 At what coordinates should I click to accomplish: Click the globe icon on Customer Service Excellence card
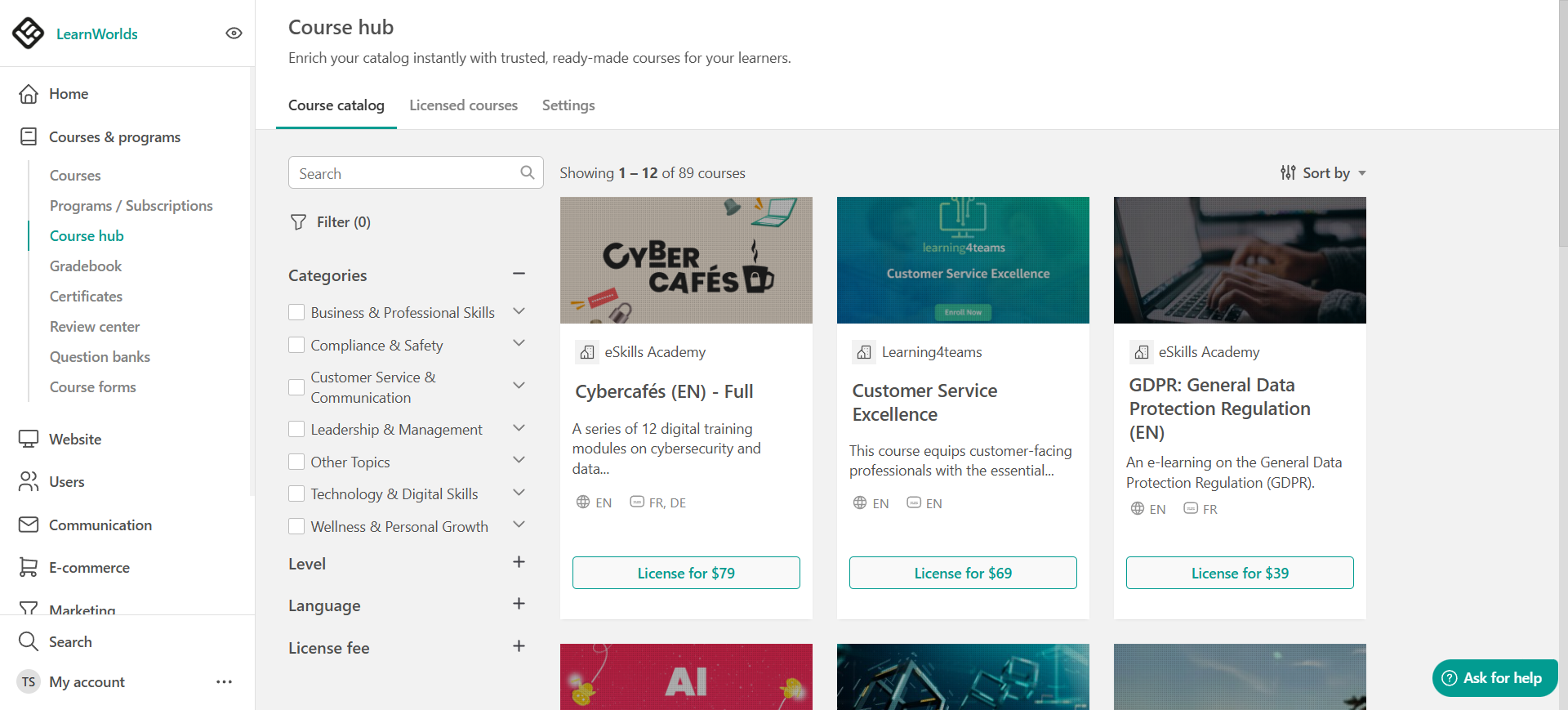(x=860, y=502)
